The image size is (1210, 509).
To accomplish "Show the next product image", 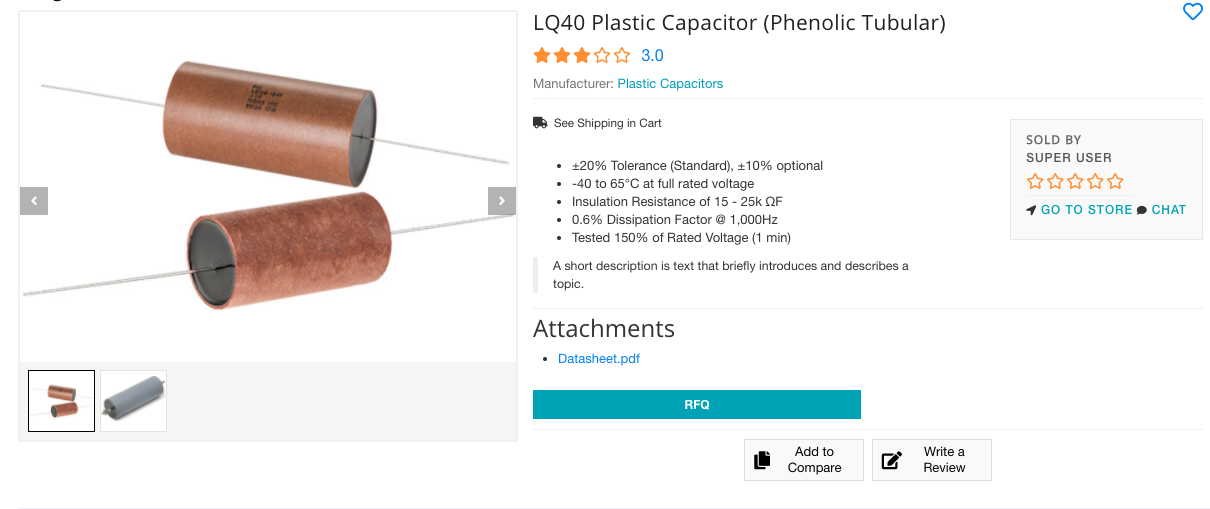I will 501,201.
